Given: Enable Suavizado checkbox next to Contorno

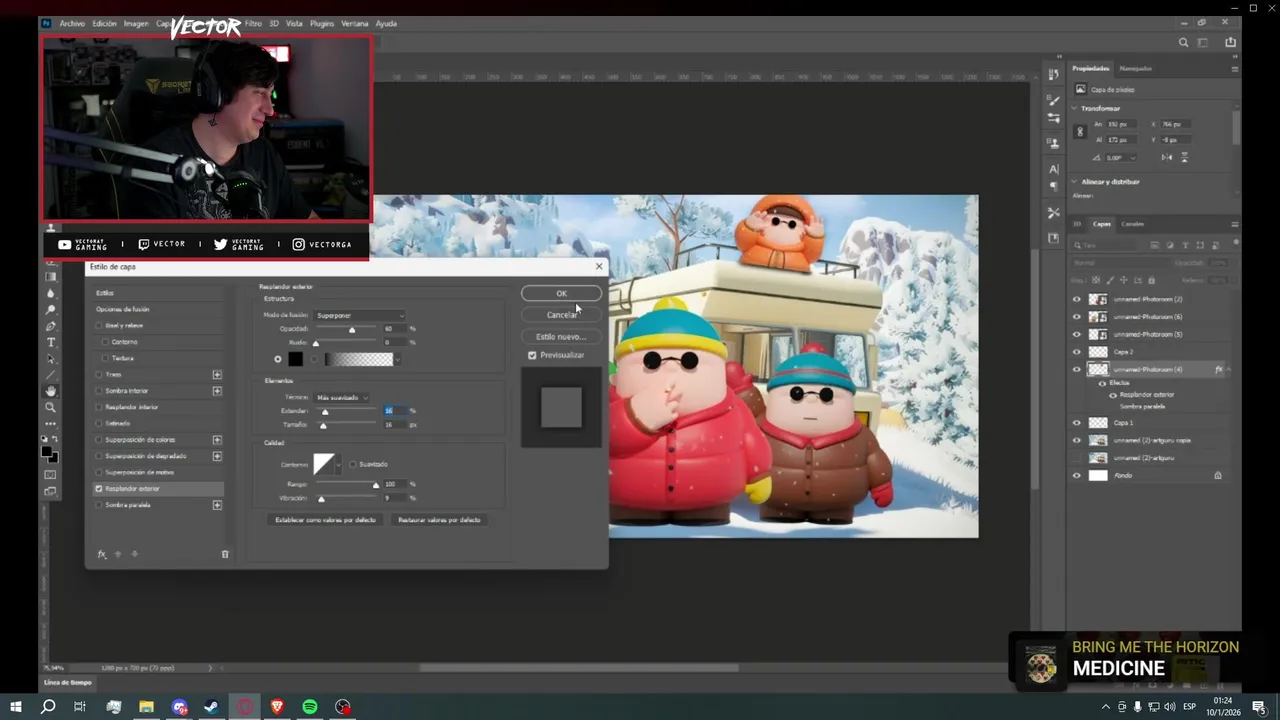Looking at the screenshot, I should (353, 464).
